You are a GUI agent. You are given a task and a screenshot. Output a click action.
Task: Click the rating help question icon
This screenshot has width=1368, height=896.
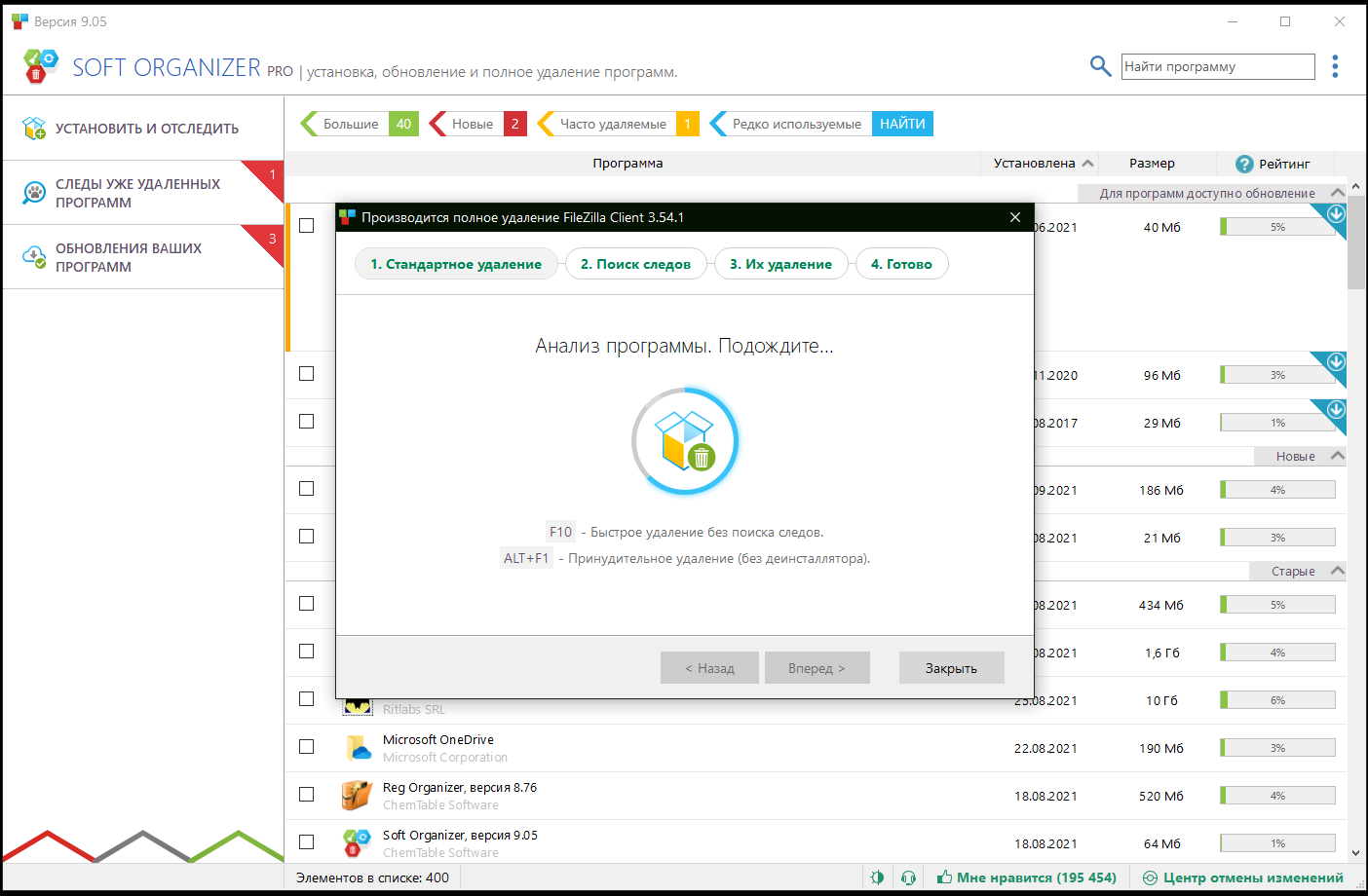[1244, 164]
